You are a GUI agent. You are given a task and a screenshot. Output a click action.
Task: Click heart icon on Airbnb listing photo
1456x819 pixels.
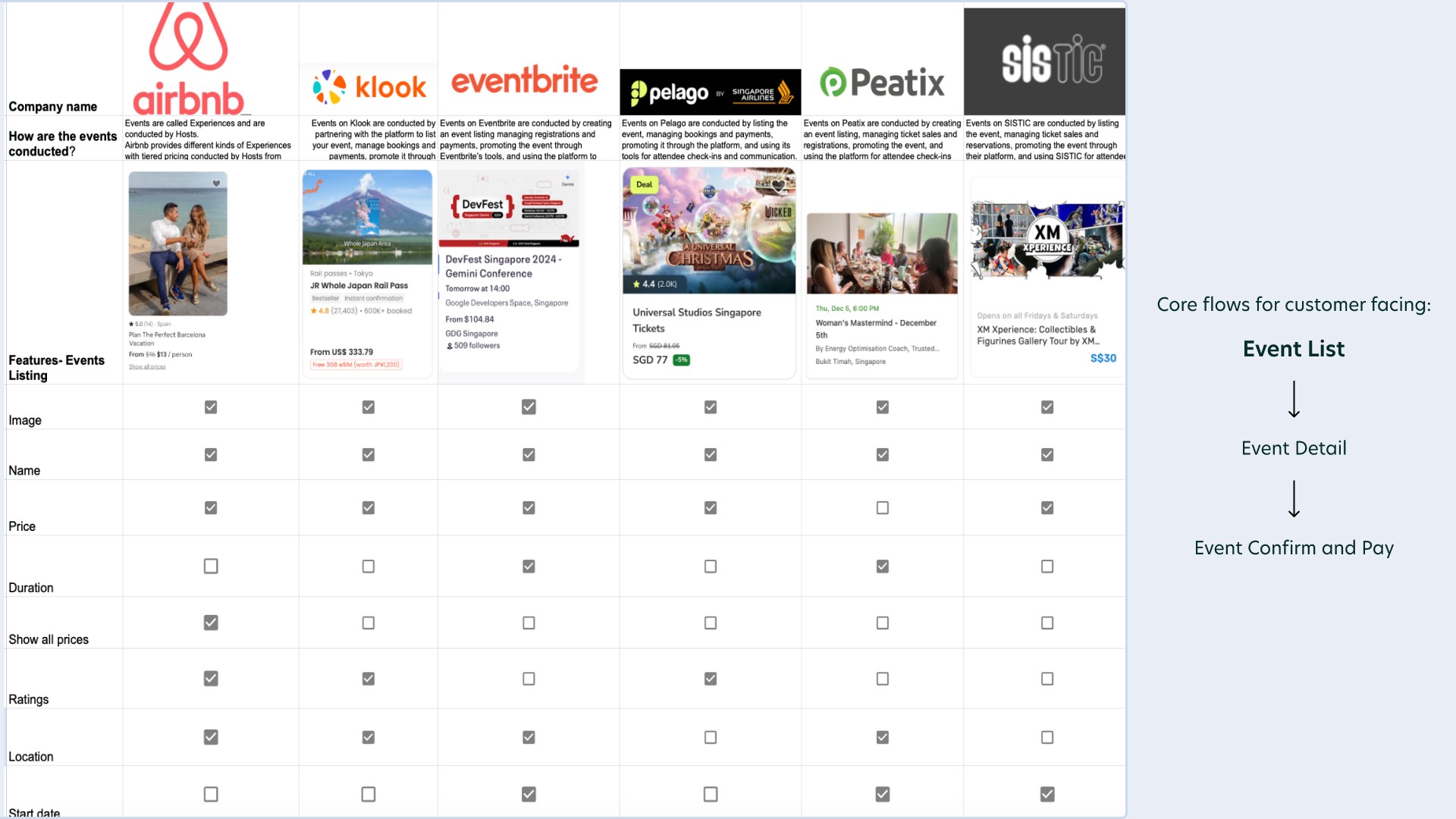point(216,184)
